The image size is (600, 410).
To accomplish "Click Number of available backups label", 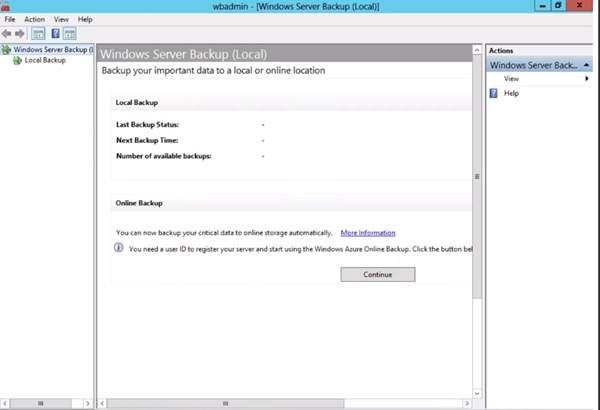I will click(x=163, y=156).
